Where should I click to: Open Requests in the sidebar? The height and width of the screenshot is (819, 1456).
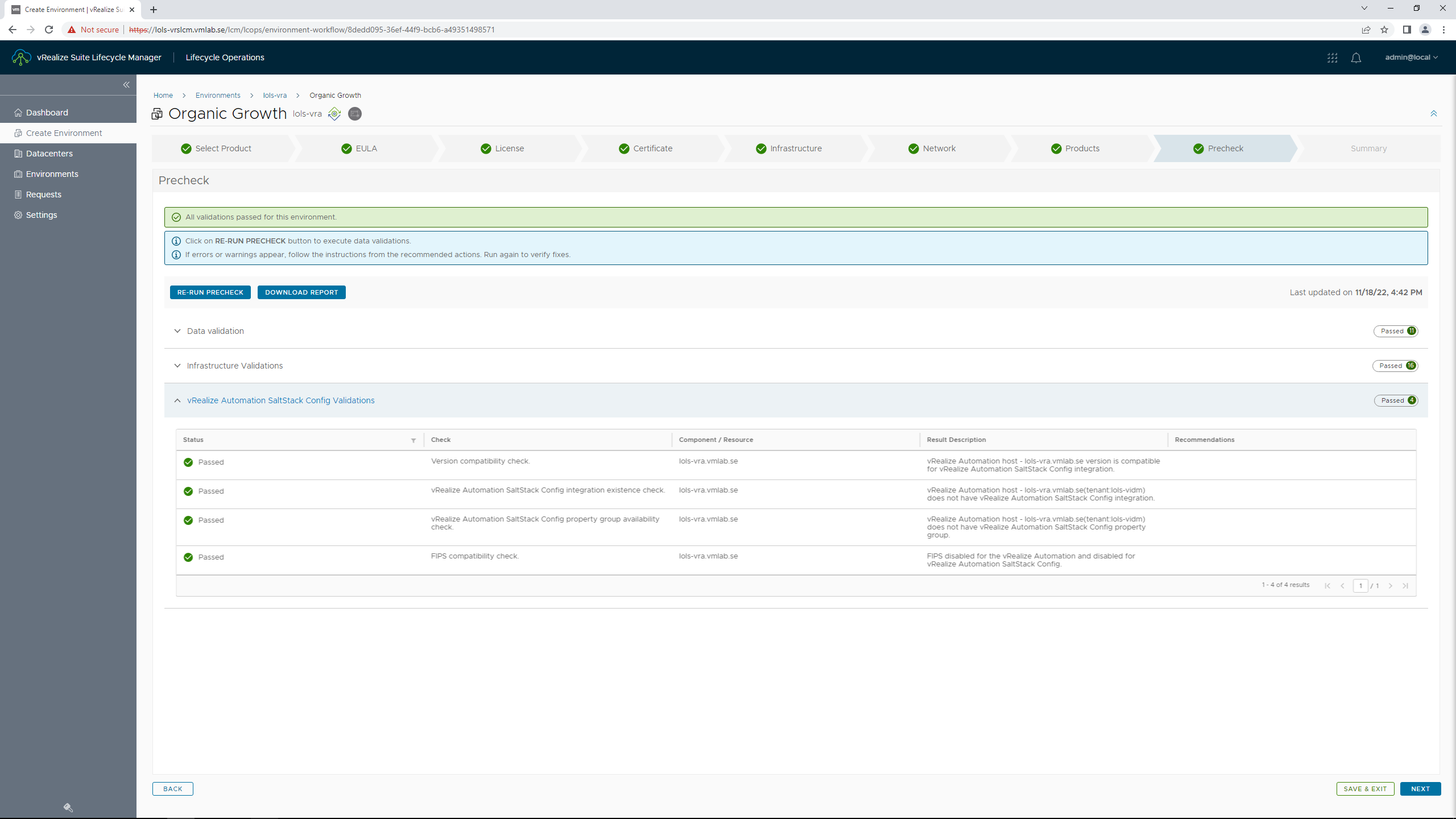[68, 195]
